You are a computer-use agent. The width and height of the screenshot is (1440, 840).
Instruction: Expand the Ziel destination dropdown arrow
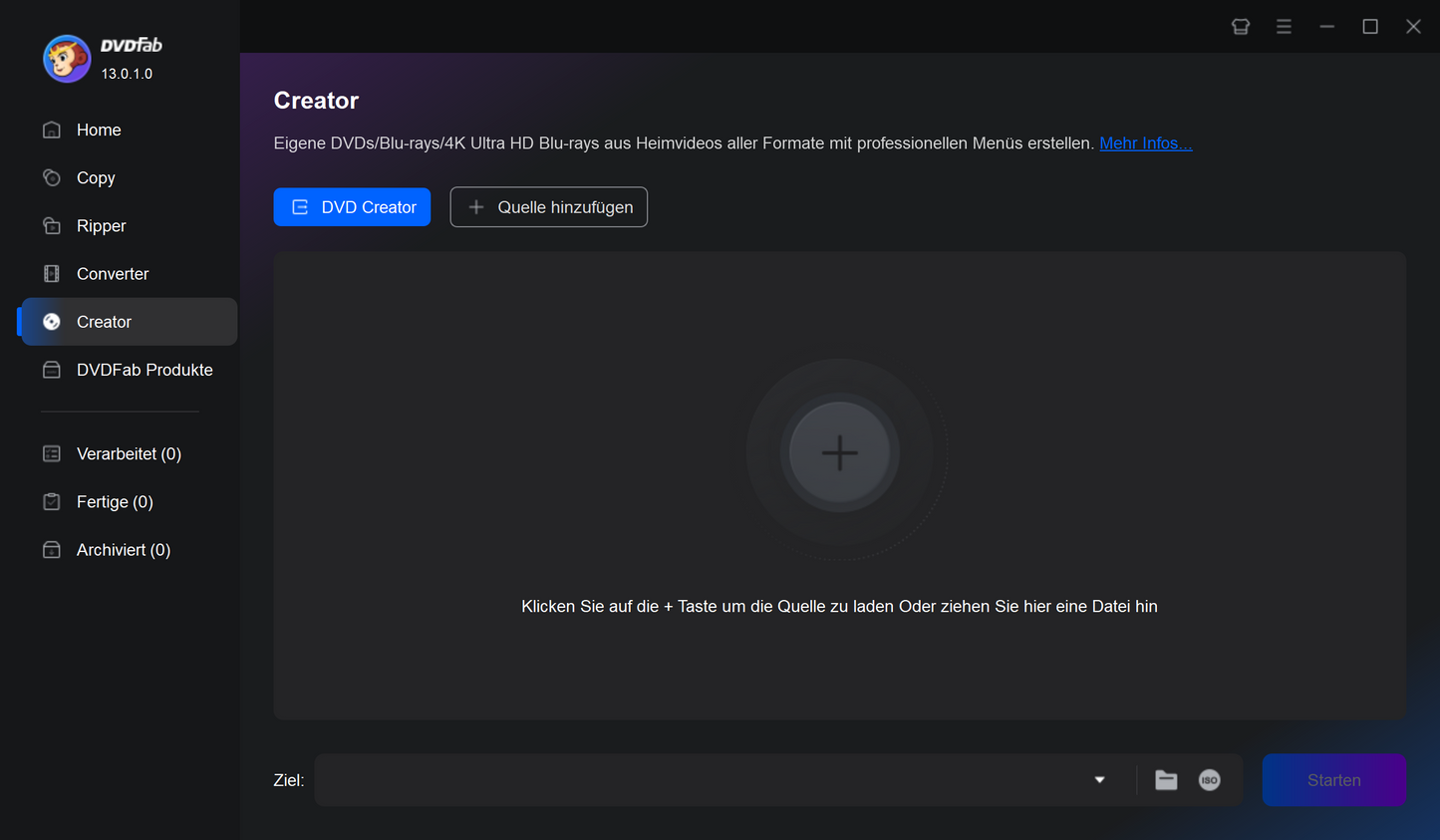pos(1099,780)
